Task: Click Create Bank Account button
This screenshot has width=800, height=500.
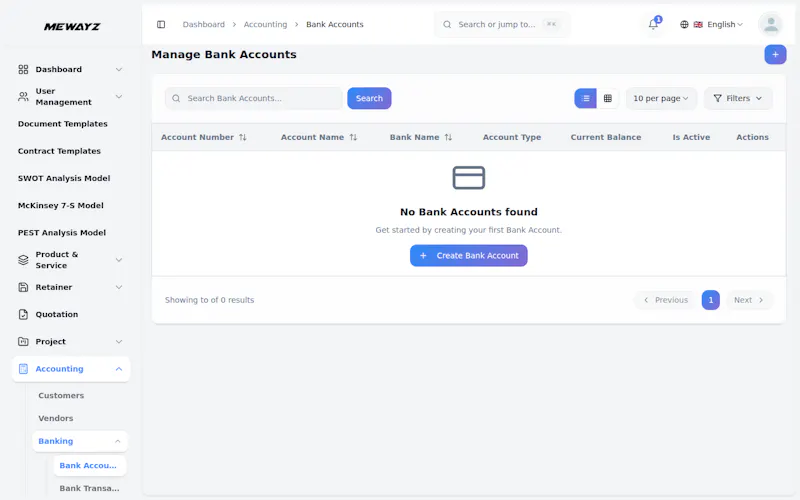Action: coord(468,256)
